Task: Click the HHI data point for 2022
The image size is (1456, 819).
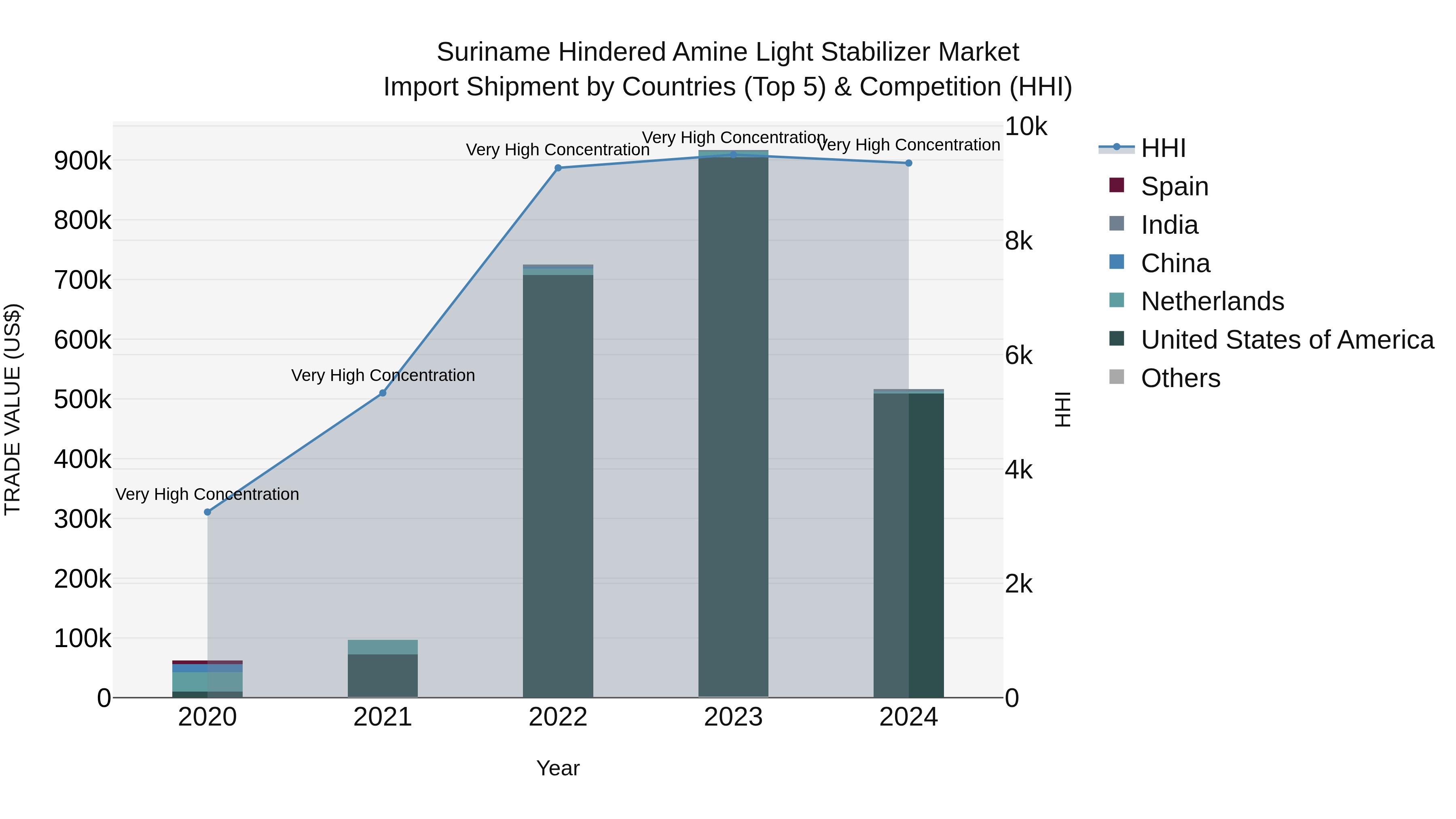Action: [x=558, y=168]
